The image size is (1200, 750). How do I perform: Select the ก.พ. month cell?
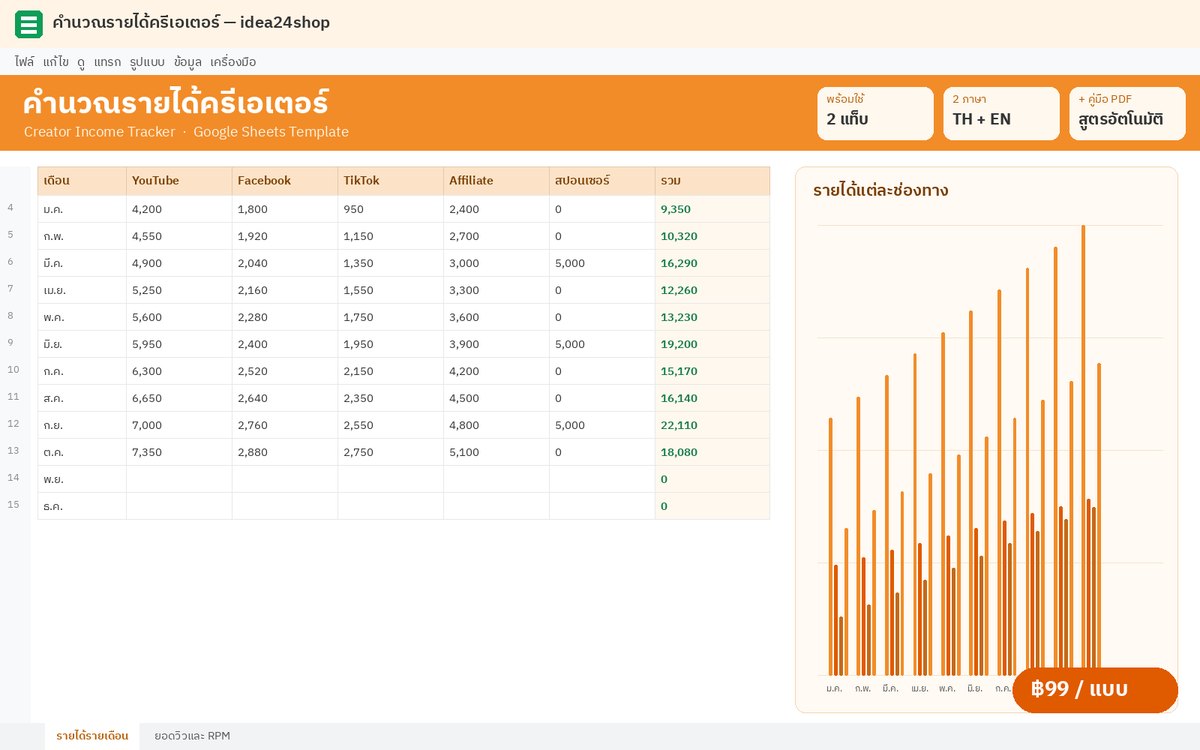point(82,236)
